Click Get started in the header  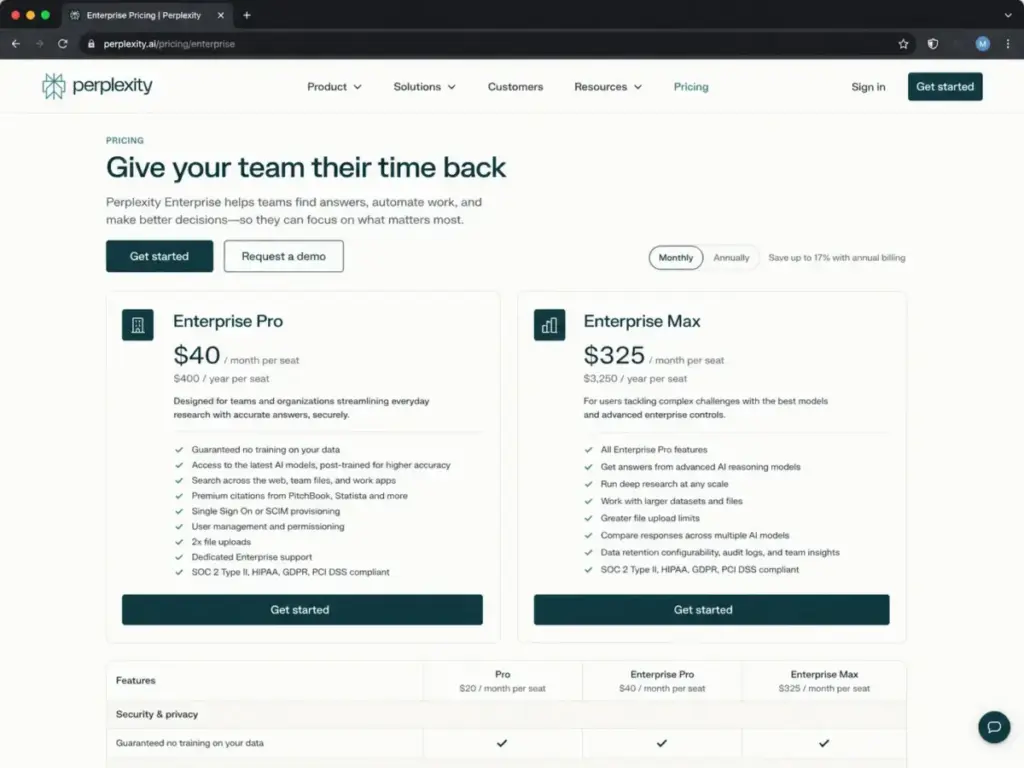pos(945,86)
